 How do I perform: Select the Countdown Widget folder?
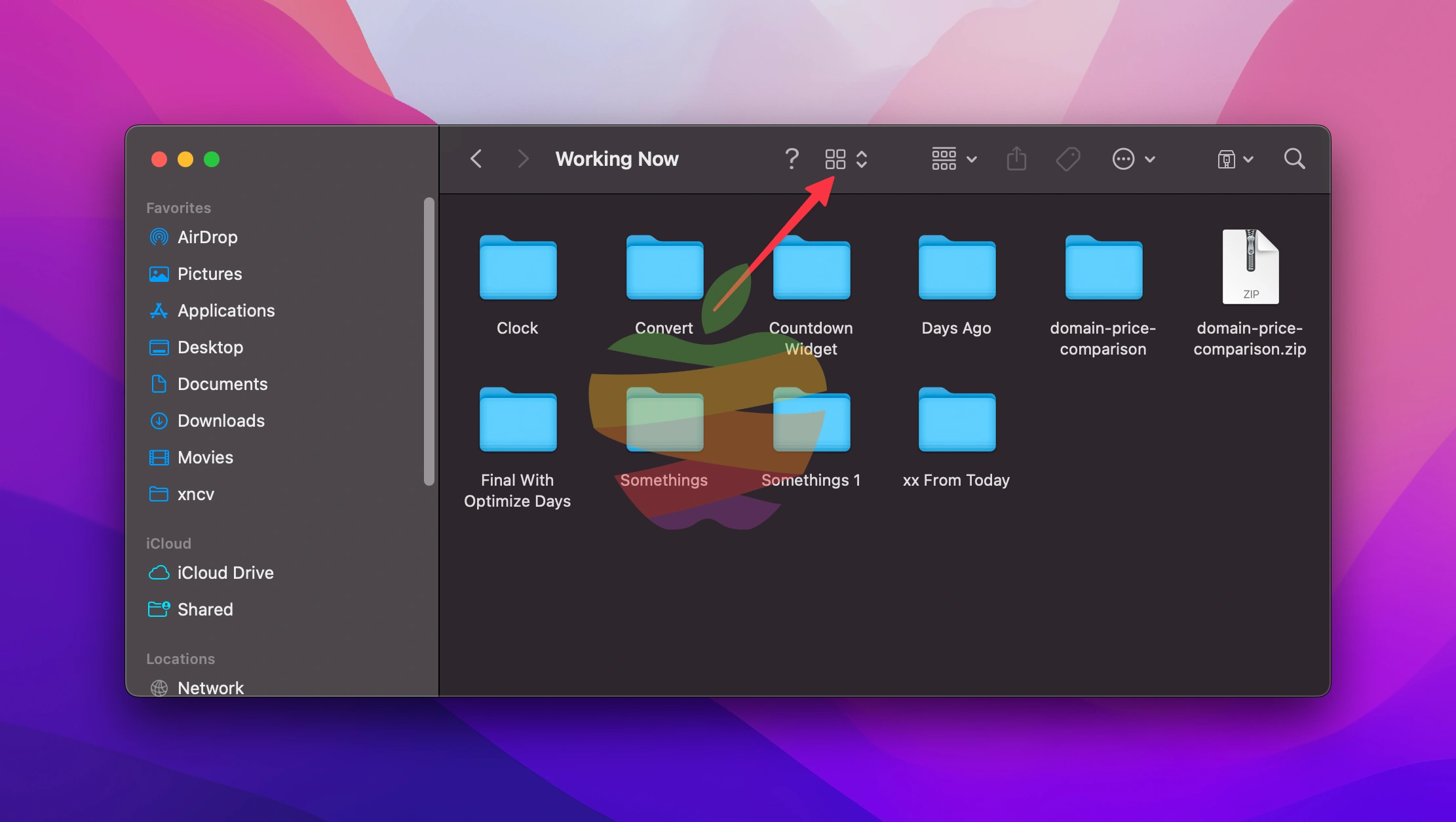coord(811,267)
